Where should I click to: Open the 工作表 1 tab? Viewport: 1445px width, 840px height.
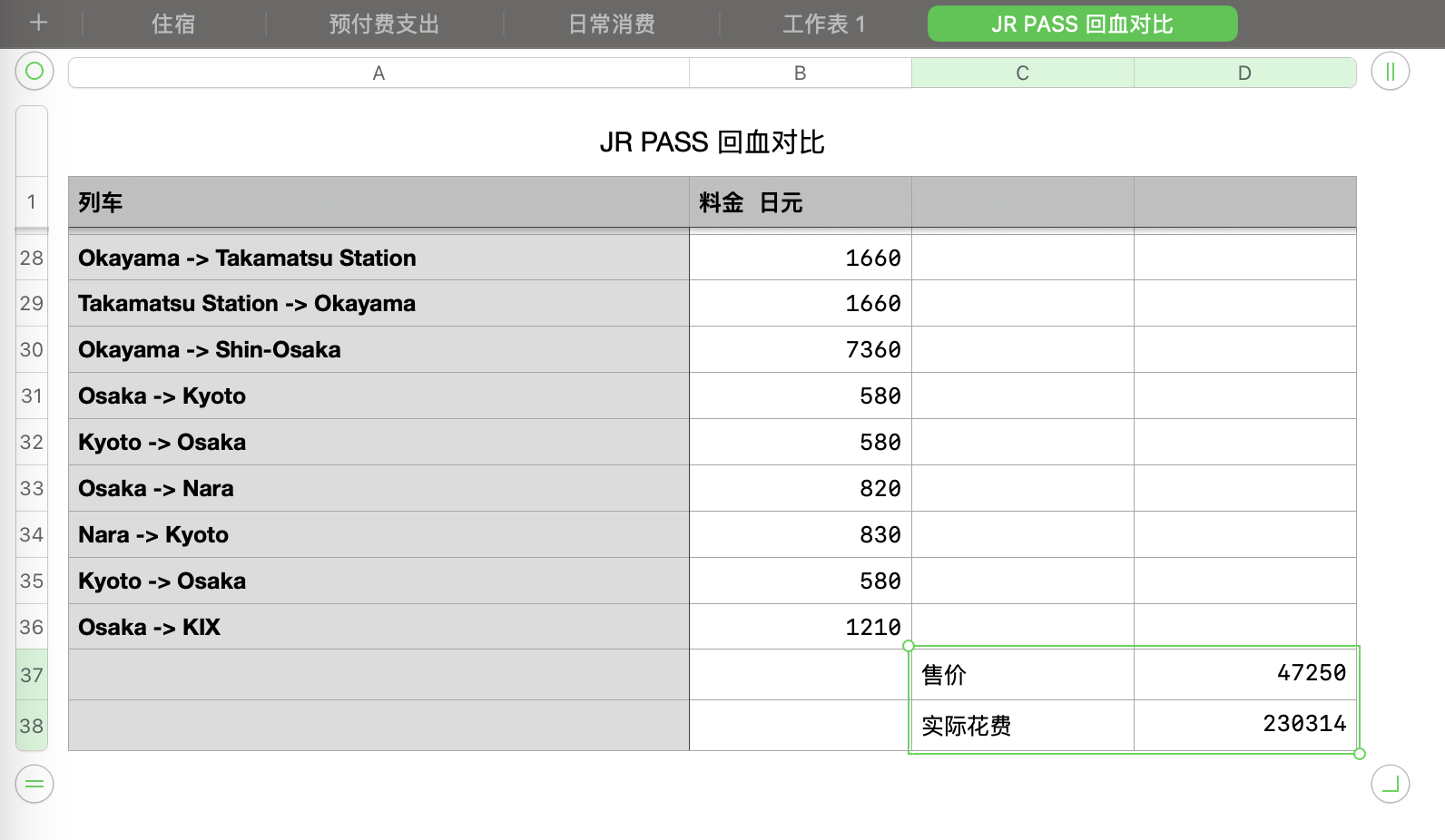click(823, 24)
